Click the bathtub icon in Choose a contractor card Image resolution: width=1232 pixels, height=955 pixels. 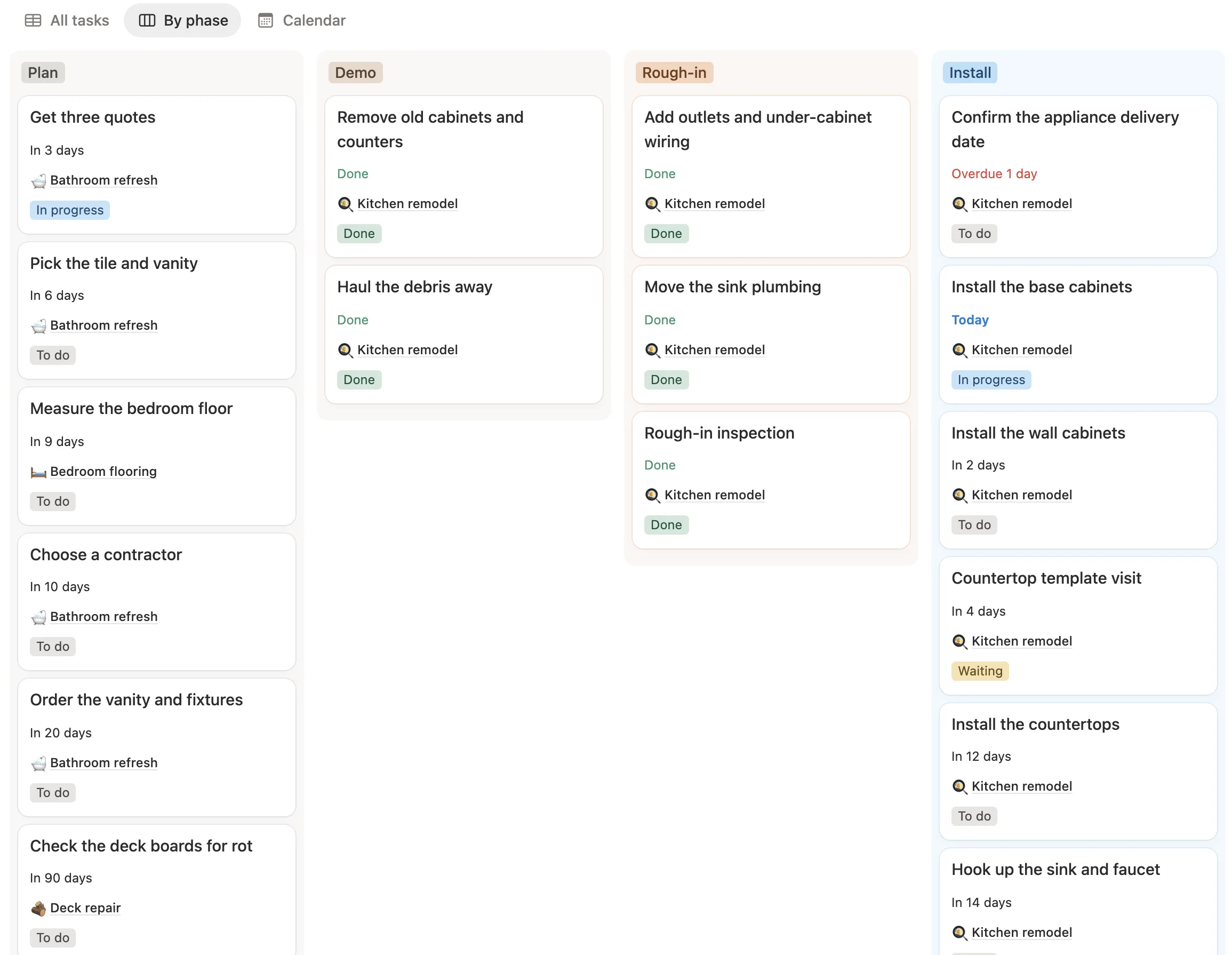38,617
